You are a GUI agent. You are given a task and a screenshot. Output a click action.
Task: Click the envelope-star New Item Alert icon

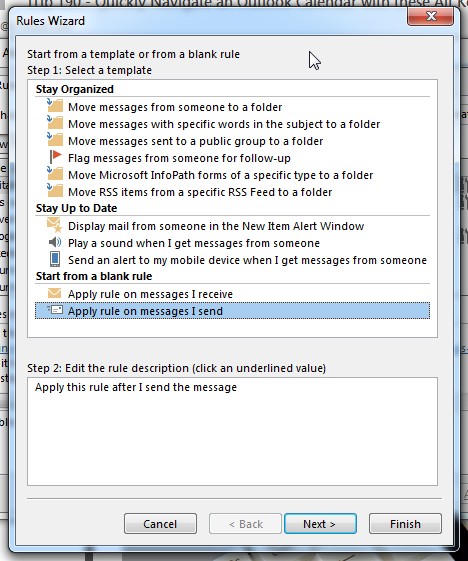coord(55,225)
